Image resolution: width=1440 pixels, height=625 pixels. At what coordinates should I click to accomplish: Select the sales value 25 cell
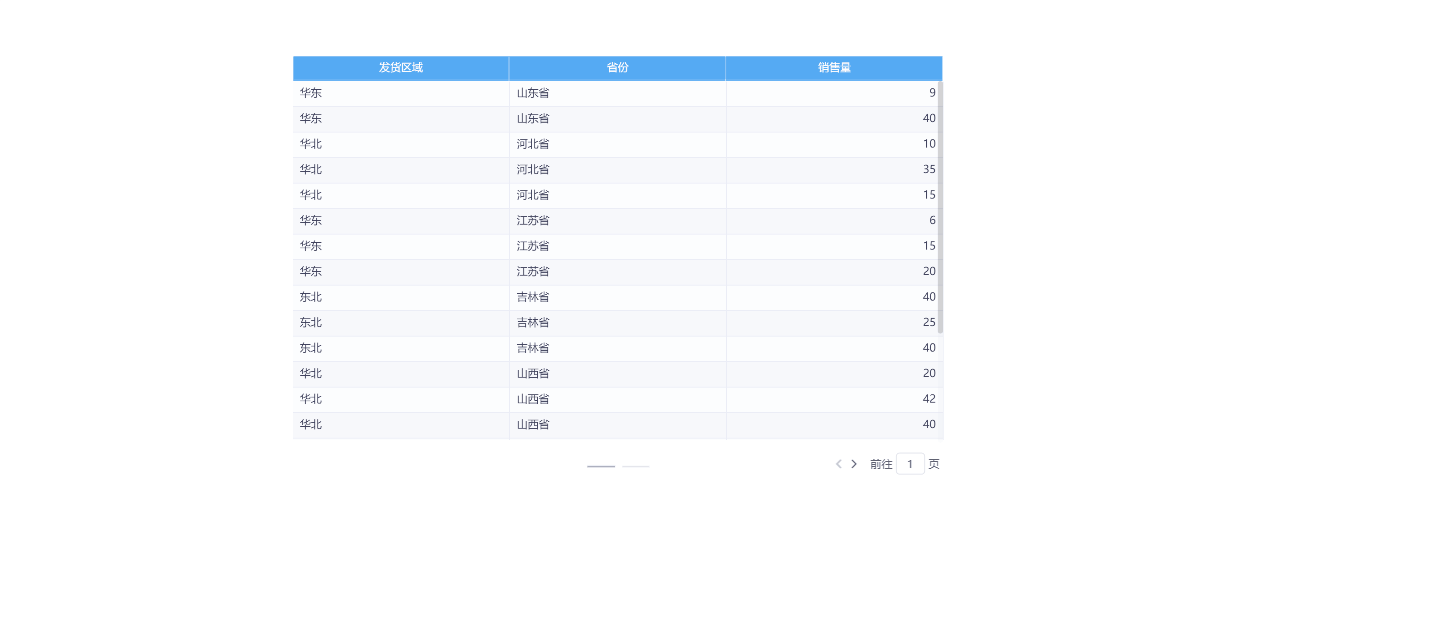(834, 323)
